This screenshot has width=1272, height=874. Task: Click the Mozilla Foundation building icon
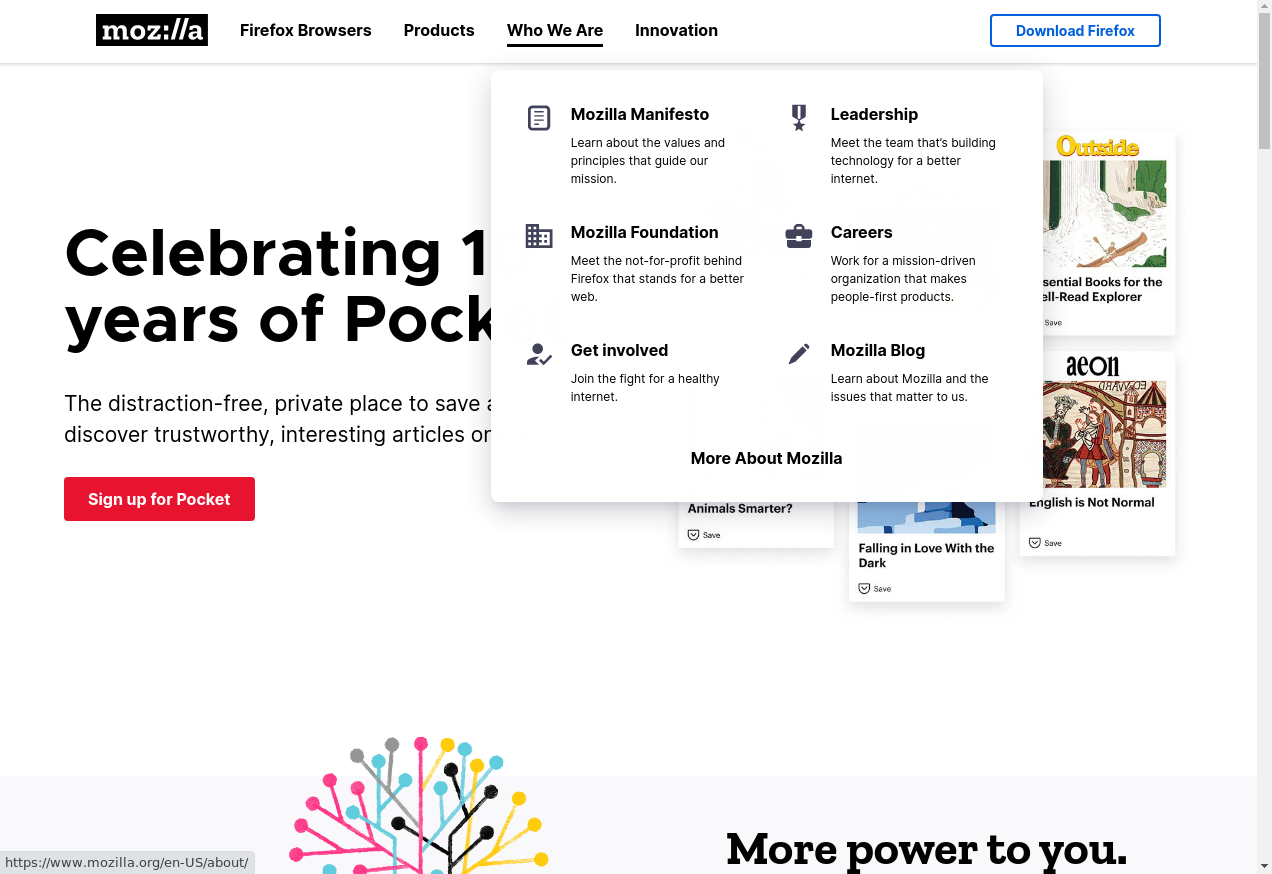click(x=539, y=236)
